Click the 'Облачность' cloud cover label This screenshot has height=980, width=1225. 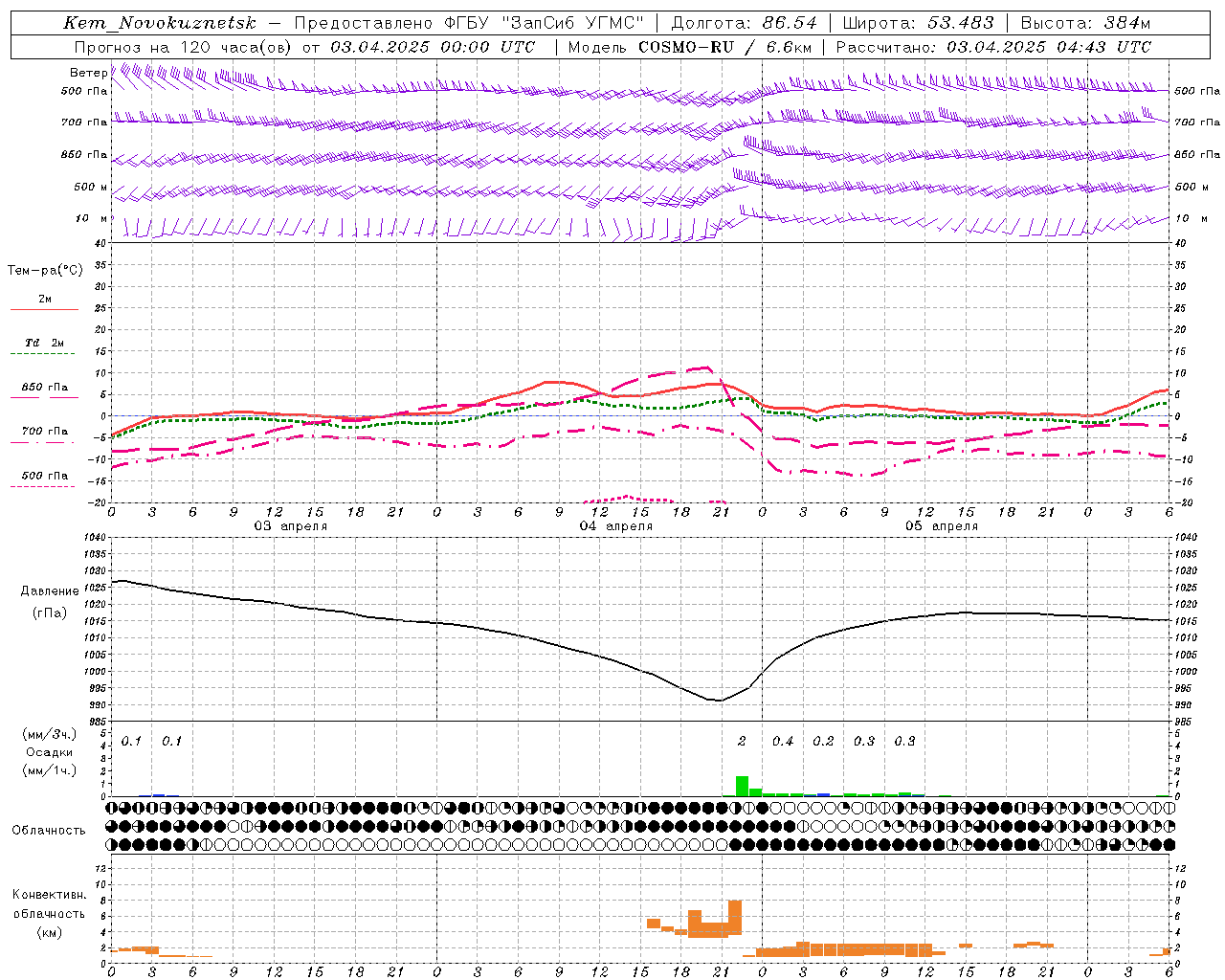click(x=49, y=830)
